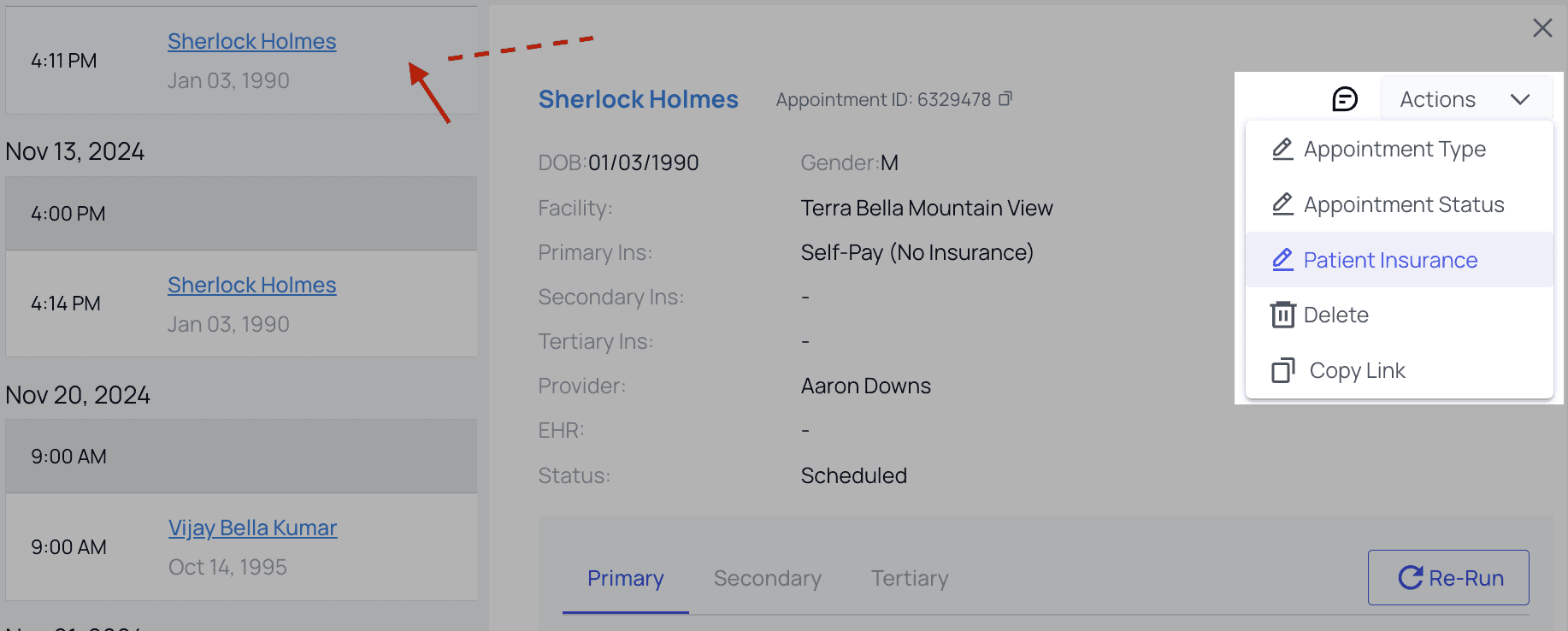The image size is (1568, 631).
Task: Click the pencil icon beside Appointment Status
Action: (1282, 204)
